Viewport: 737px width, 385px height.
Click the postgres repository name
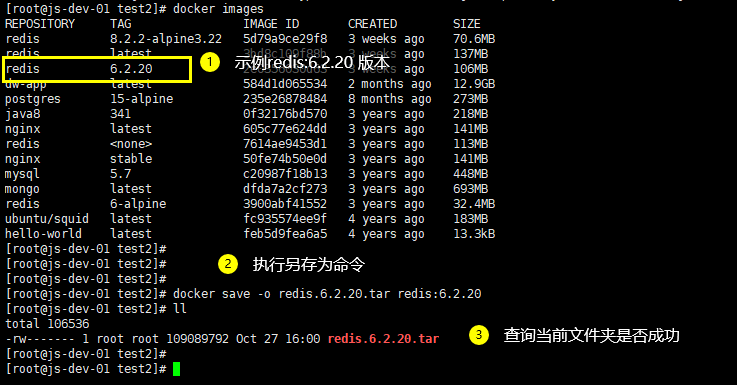tap(33, 99)
